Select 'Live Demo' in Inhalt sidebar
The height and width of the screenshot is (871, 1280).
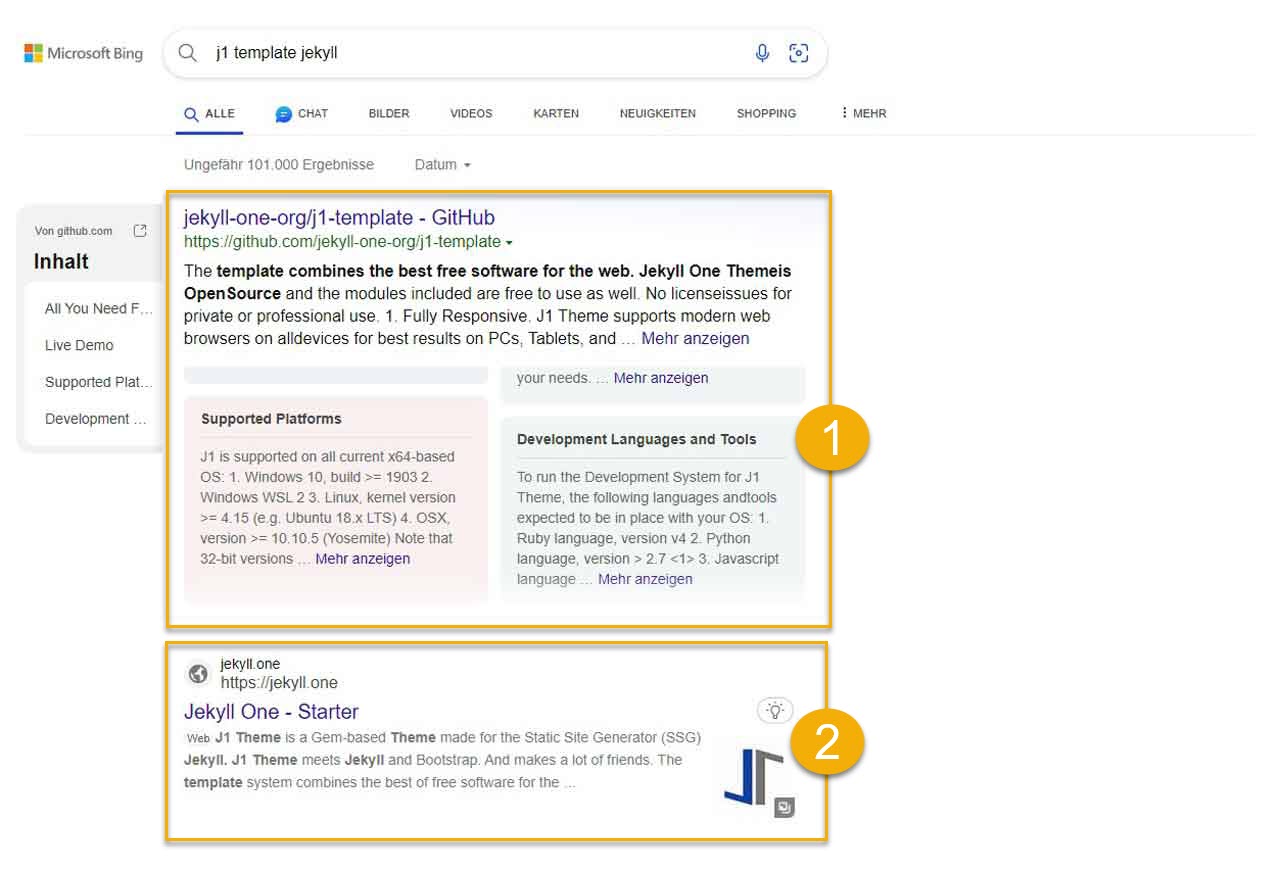point(79,345)
